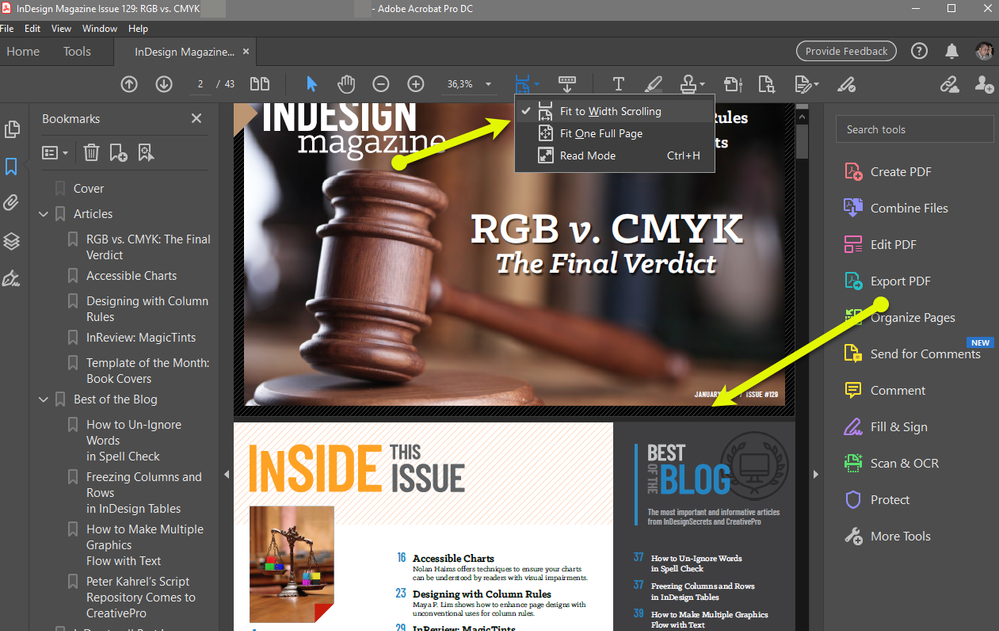
Task: Open More Tools in right pane
Action: click(888, 536)
